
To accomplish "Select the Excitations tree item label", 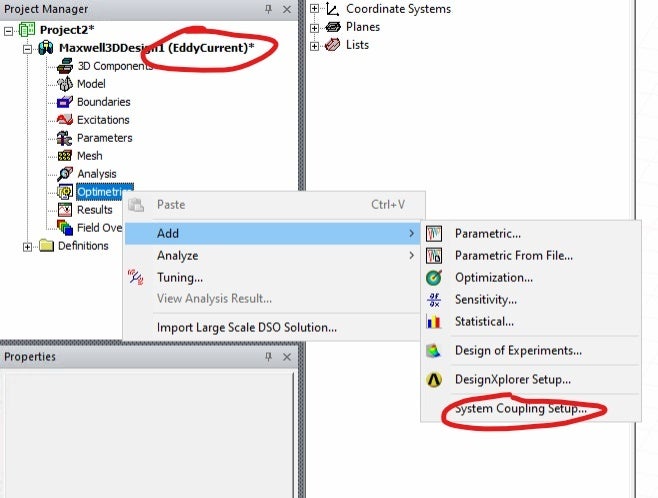I will pyautogui.click(x=103, y=120).
